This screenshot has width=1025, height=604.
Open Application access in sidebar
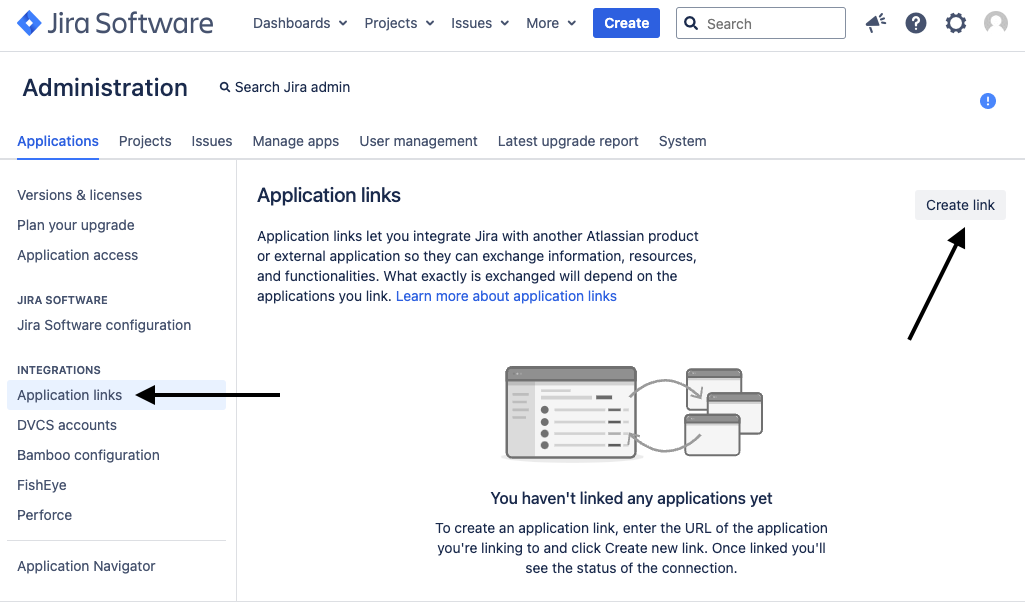(x=77, y=256)
